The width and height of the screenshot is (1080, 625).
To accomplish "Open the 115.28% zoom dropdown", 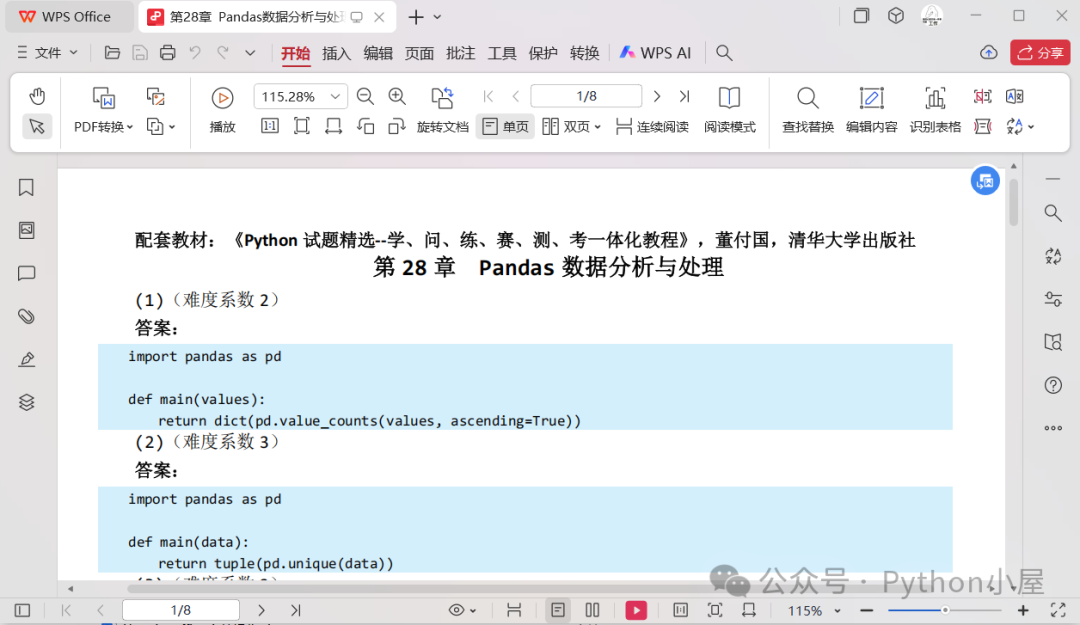I will 335,96.
